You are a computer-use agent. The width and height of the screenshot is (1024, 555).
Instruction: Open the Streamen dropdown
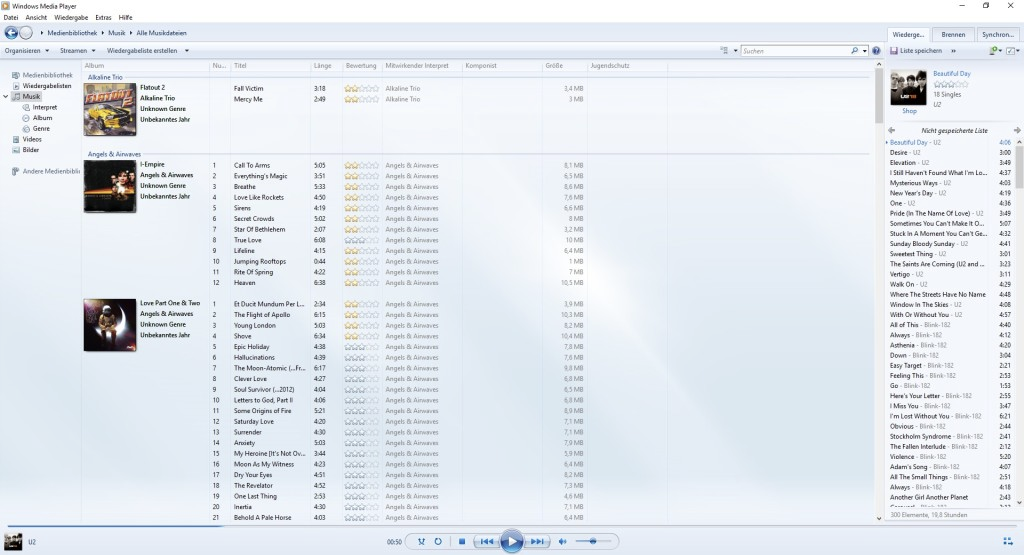[x=78, y=50]
